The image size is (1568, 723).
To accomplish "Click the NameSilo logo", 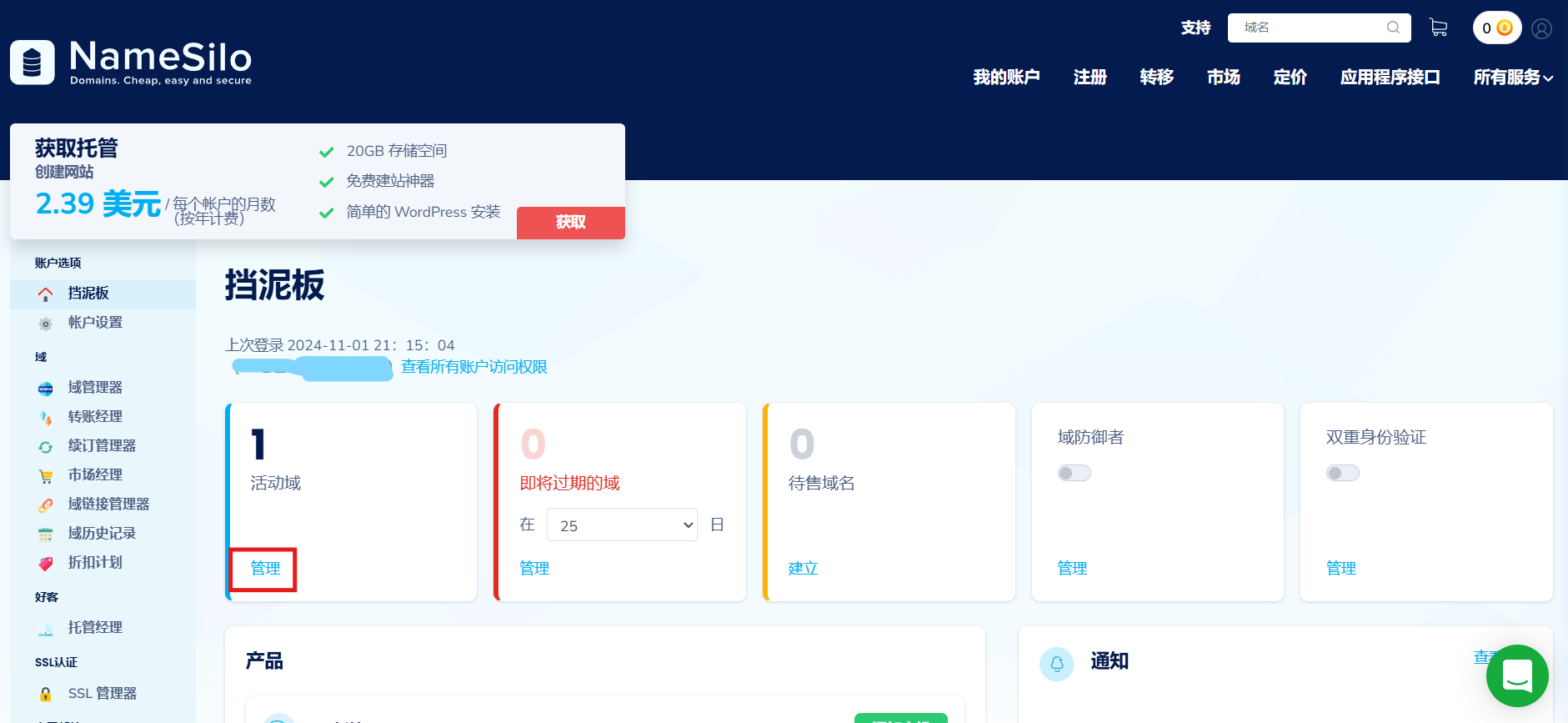I will 131,63.
